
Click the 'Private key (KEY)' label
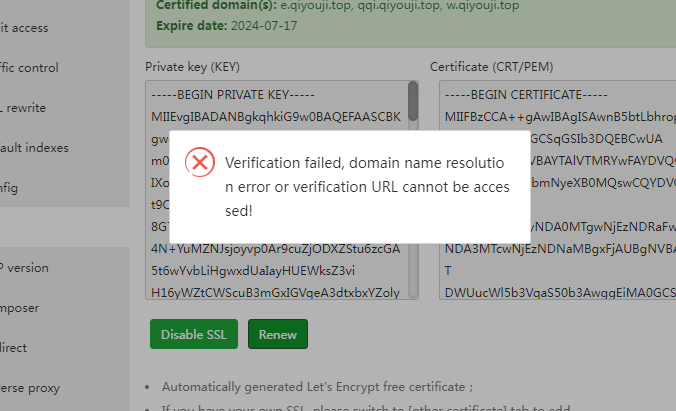(x=192, y=67)
